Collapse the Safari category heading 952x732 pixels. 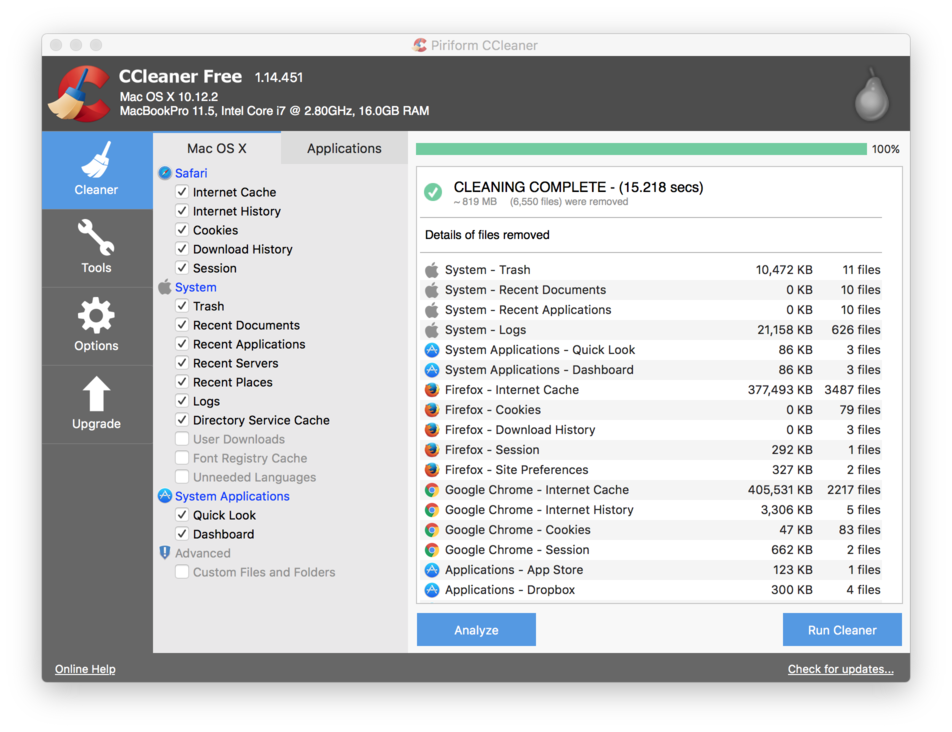click(x=191, y=173)
